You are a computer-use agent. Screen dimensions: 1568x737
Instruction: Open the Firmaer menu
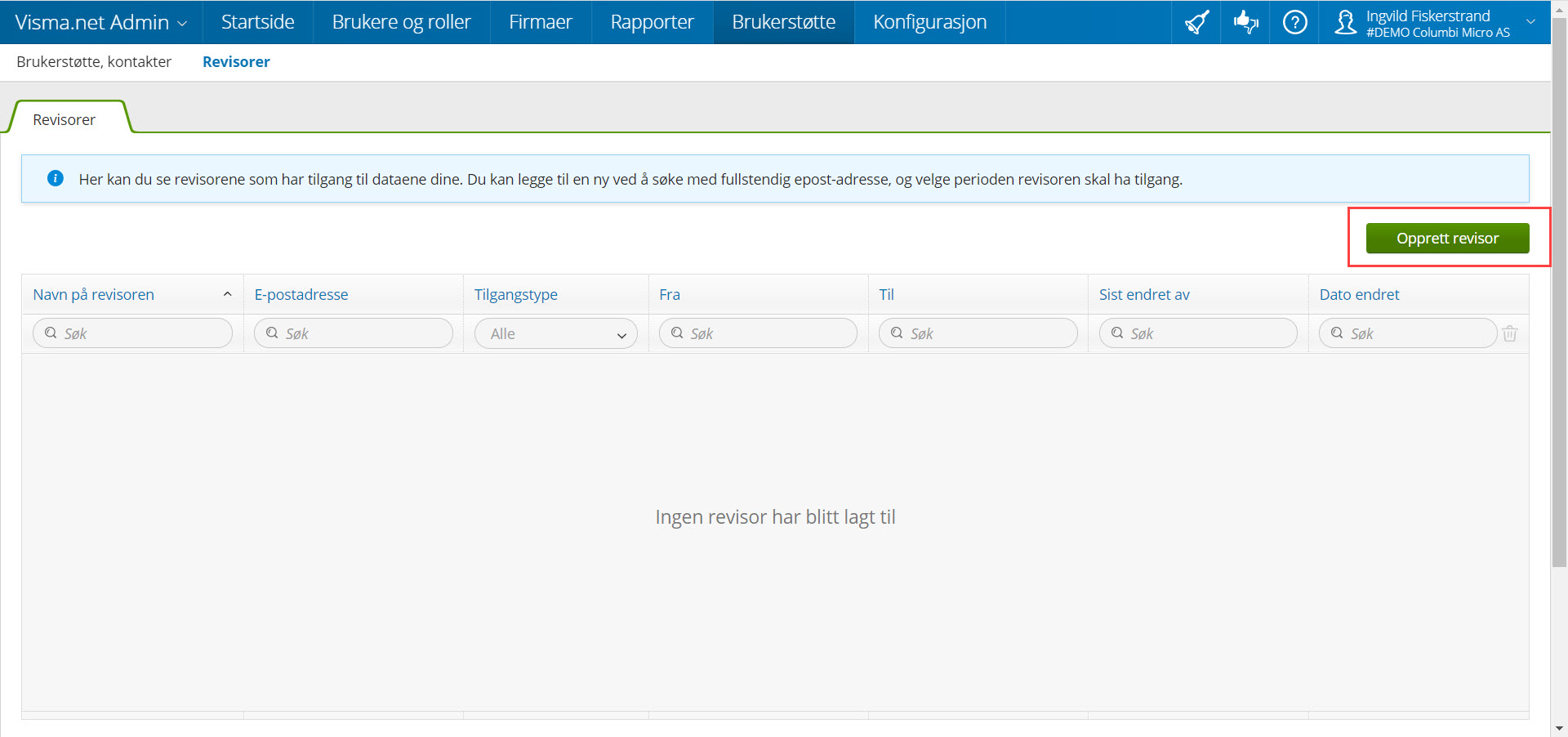(x=541, y=22)
